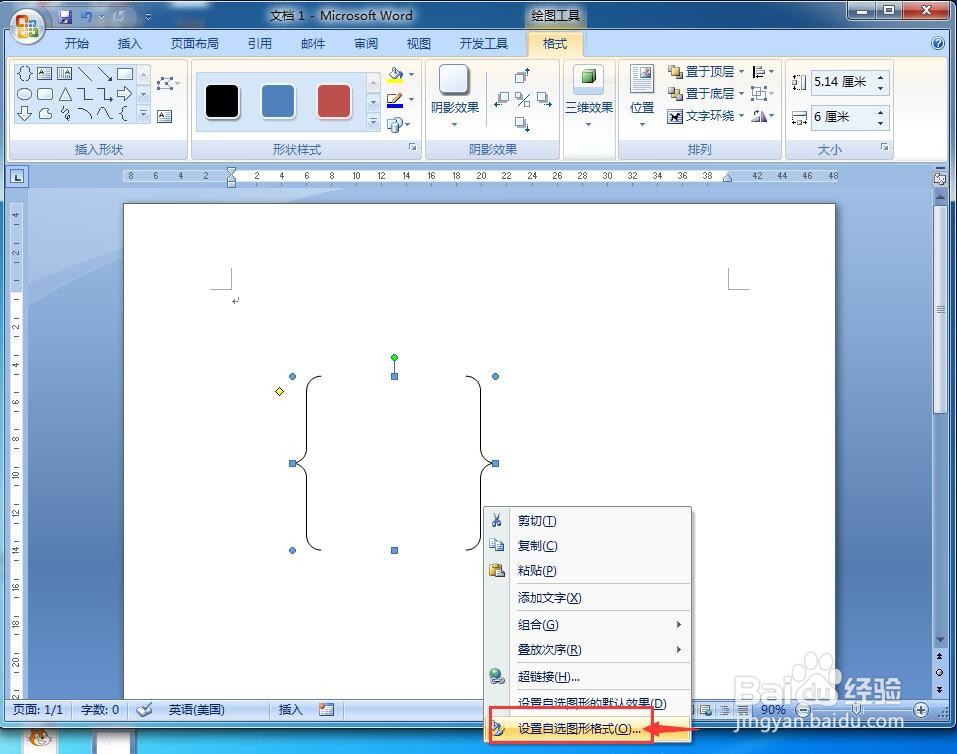Switch to the 插入 ribbon tab
The width and height of the screenshot is (957, 754).
point(129,43)
